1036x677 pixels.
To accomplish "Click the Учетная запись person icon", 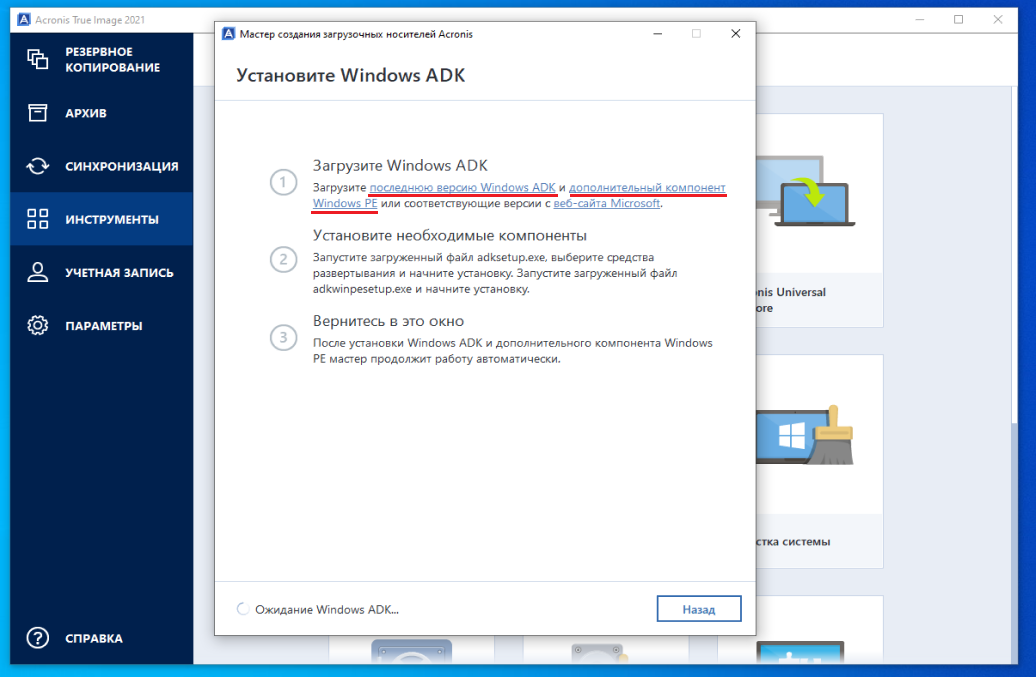I will click(x=37, y=272).
